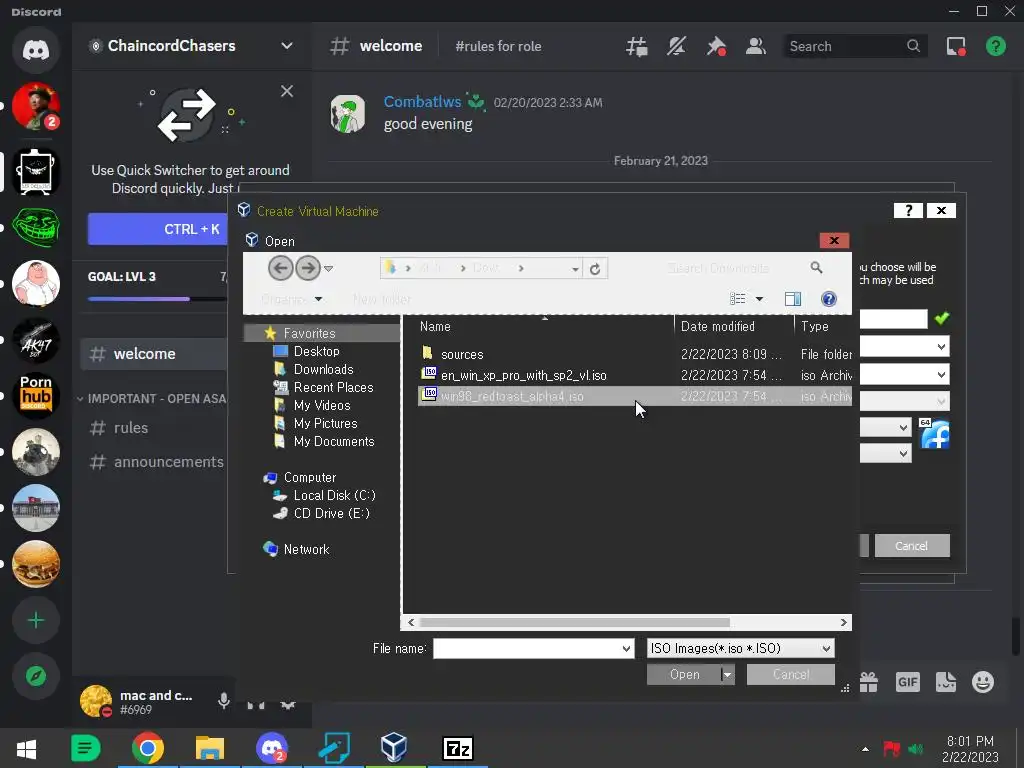Toggle notification settings bell in channel header
Image resolution: width=1024 pixels, height=768 pixels.
677,46
